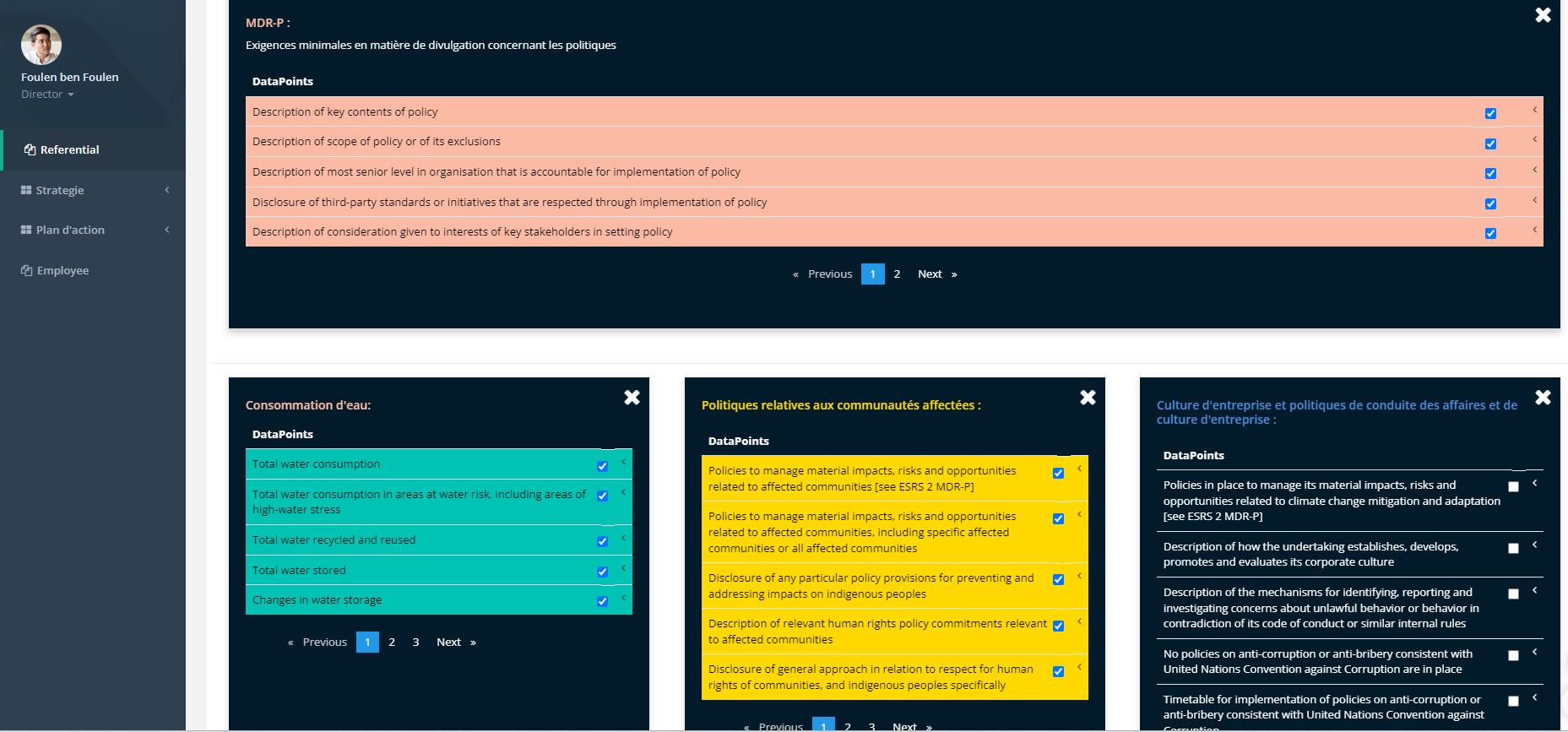Uncheck 'Description of key contents of policy'

pyautogui.click(x=1490, y=113)
